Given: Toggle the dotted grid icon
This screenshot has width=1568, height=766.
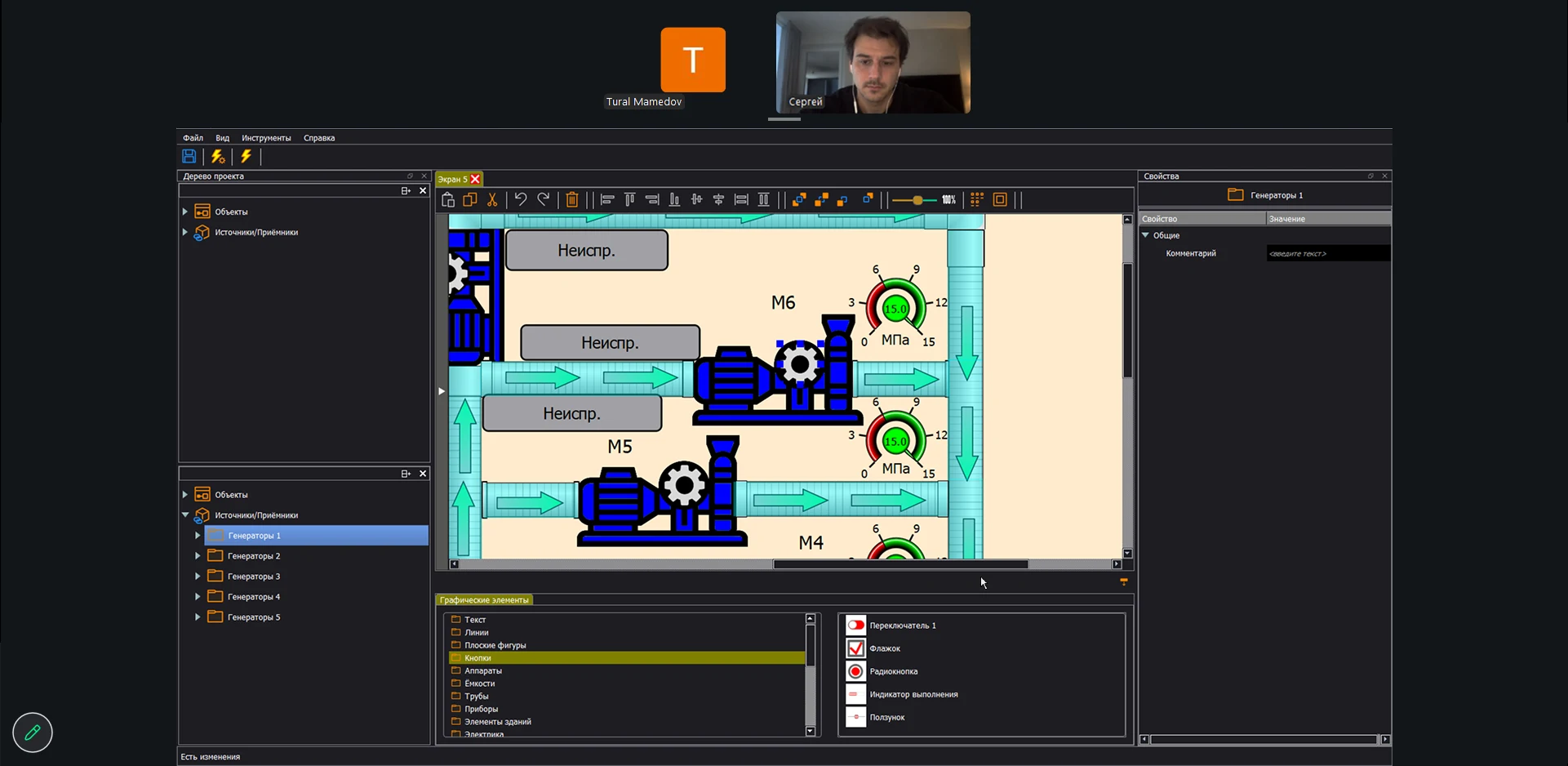Looking at the screenshot, I should pos(977,199).
